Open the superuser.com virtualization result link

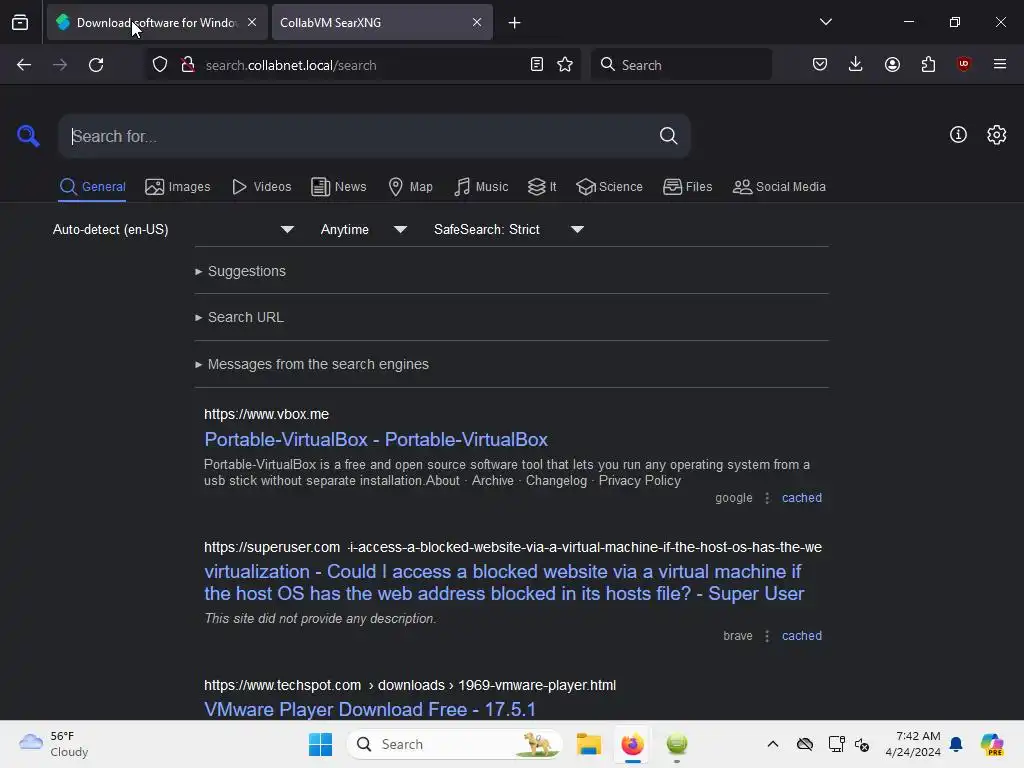pyautogui.click(x=504, y=583)
